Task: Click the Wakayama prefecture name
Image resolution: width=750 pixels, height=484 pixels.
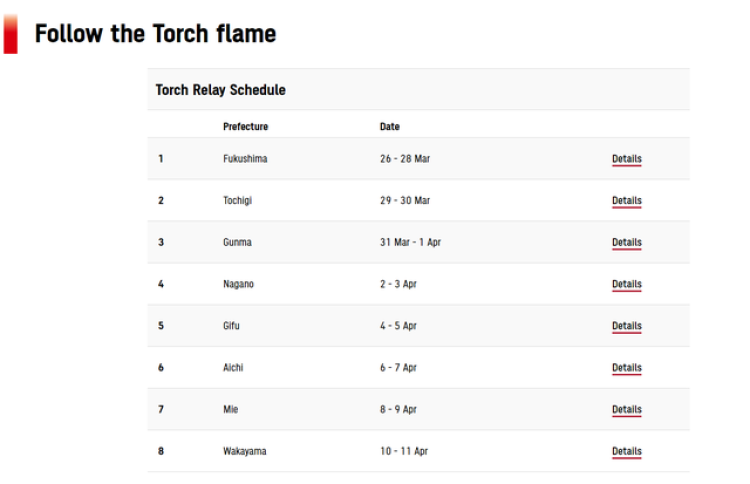Action: pos(244,451)
